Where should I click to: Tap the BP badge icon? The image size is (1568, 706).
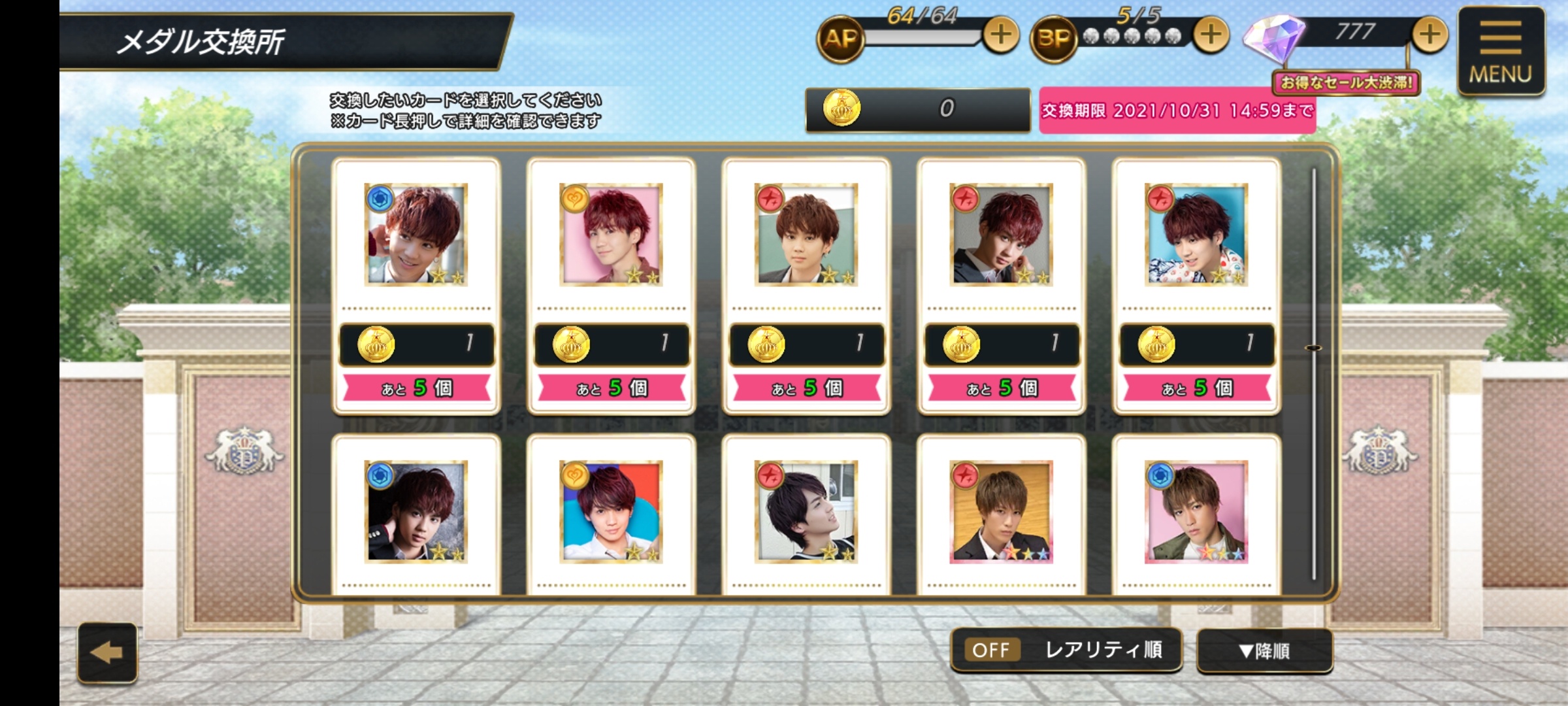[x=1053, y=39]
